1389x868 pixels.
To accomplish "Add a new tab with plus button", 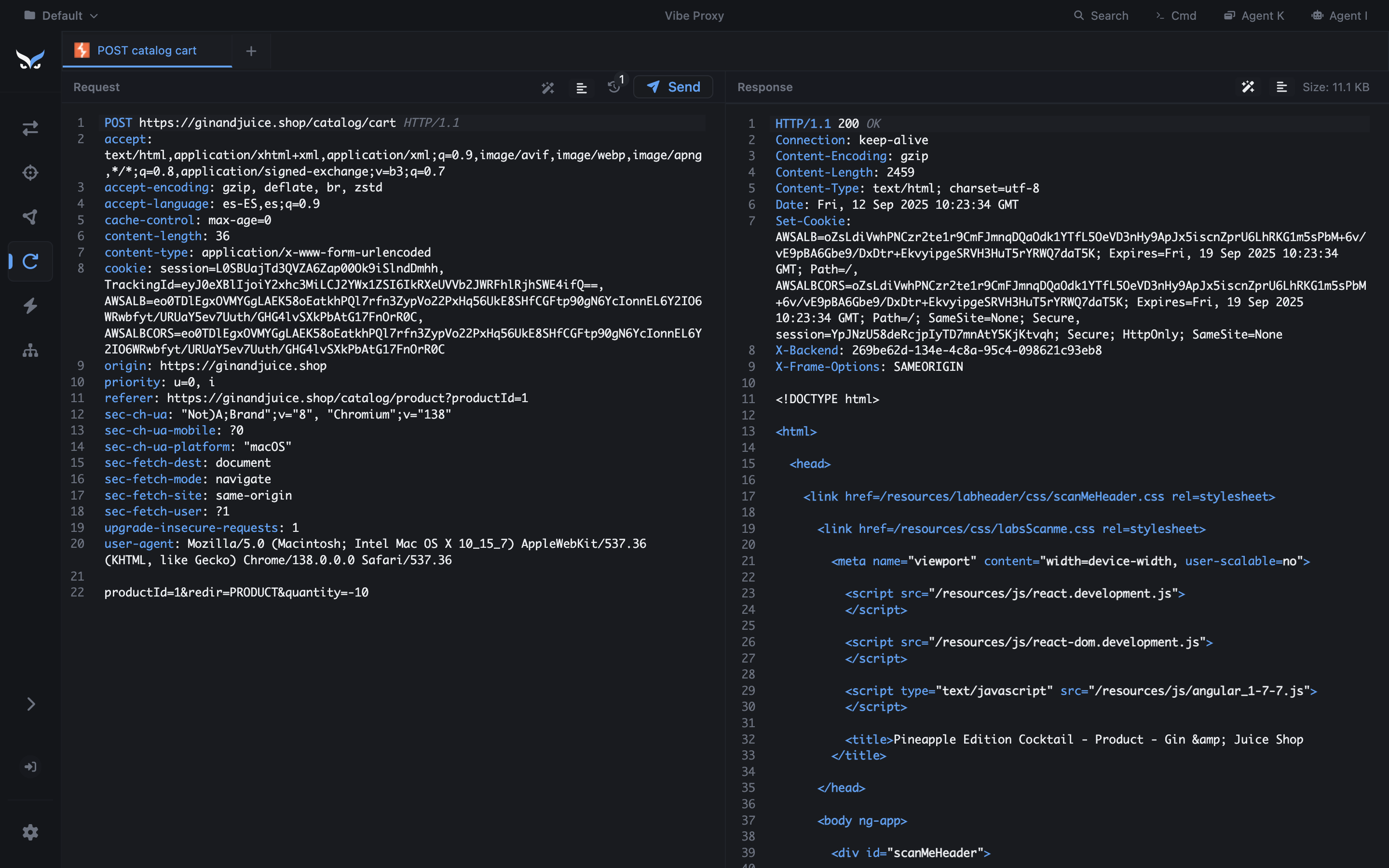I will (251, 51).
